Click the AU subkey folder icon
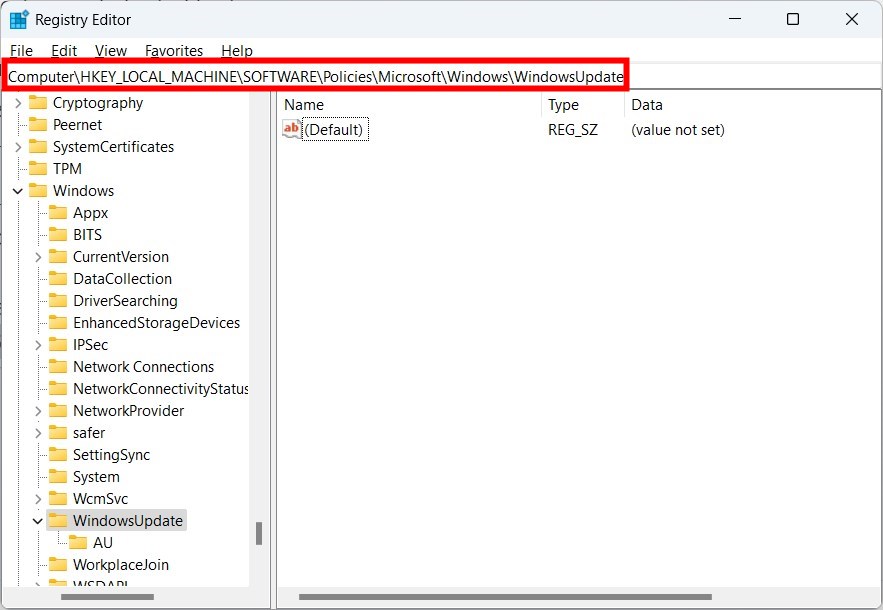 [x=81, y=542]
